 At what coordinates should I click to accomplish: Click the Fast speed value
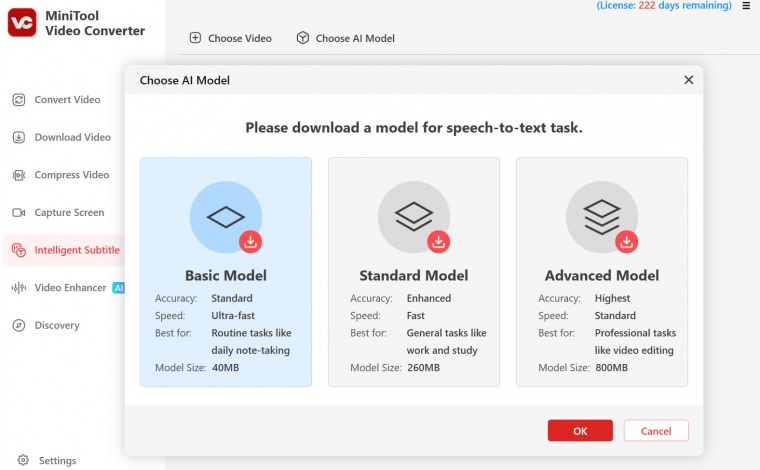pyautogui.click(x=416, y=315)
